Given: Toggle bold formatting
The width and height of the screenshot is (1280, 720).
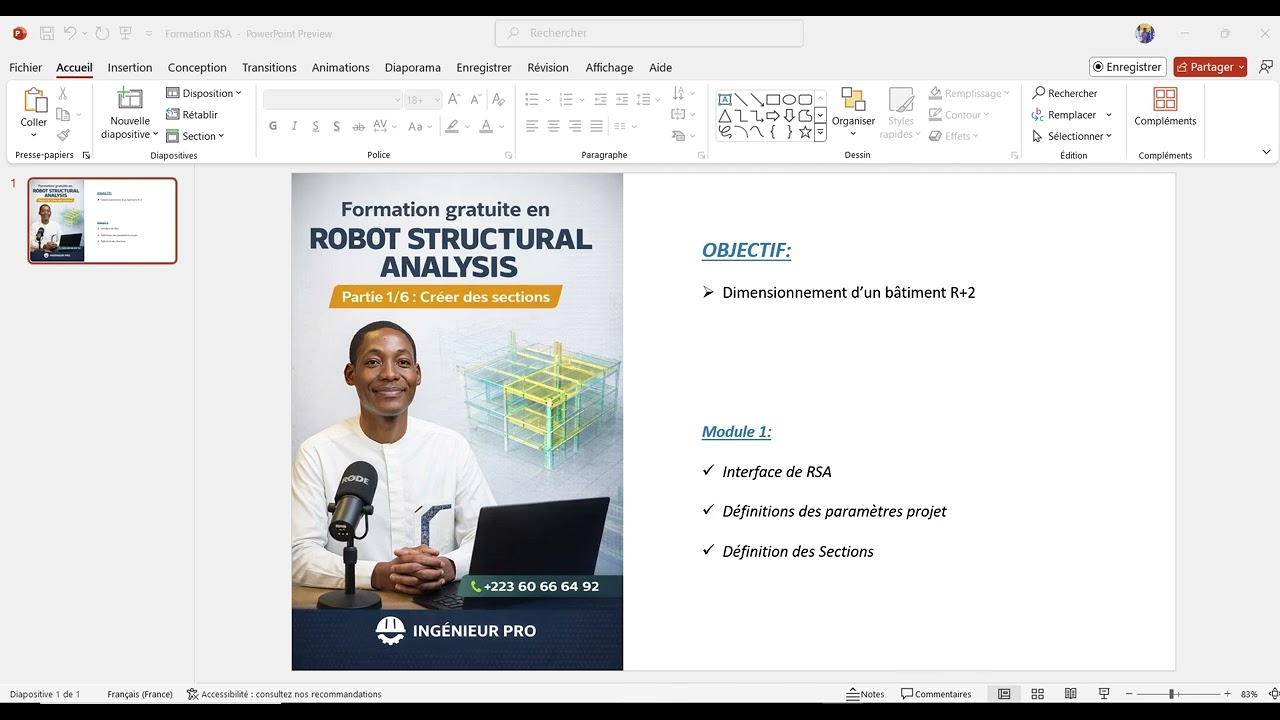Looking at the screenshot, I should click(x=273, y=126).
